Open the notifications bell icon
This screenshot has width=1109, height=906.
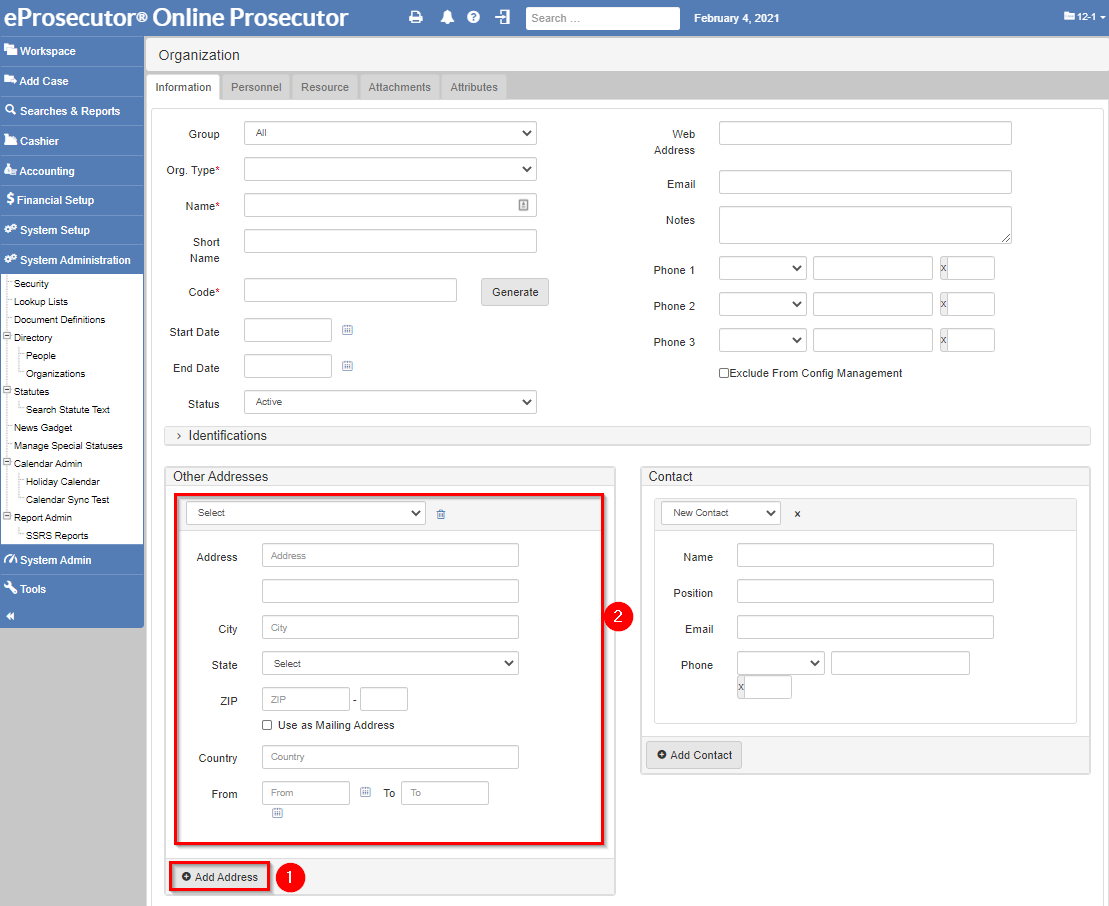click(446, 17)
